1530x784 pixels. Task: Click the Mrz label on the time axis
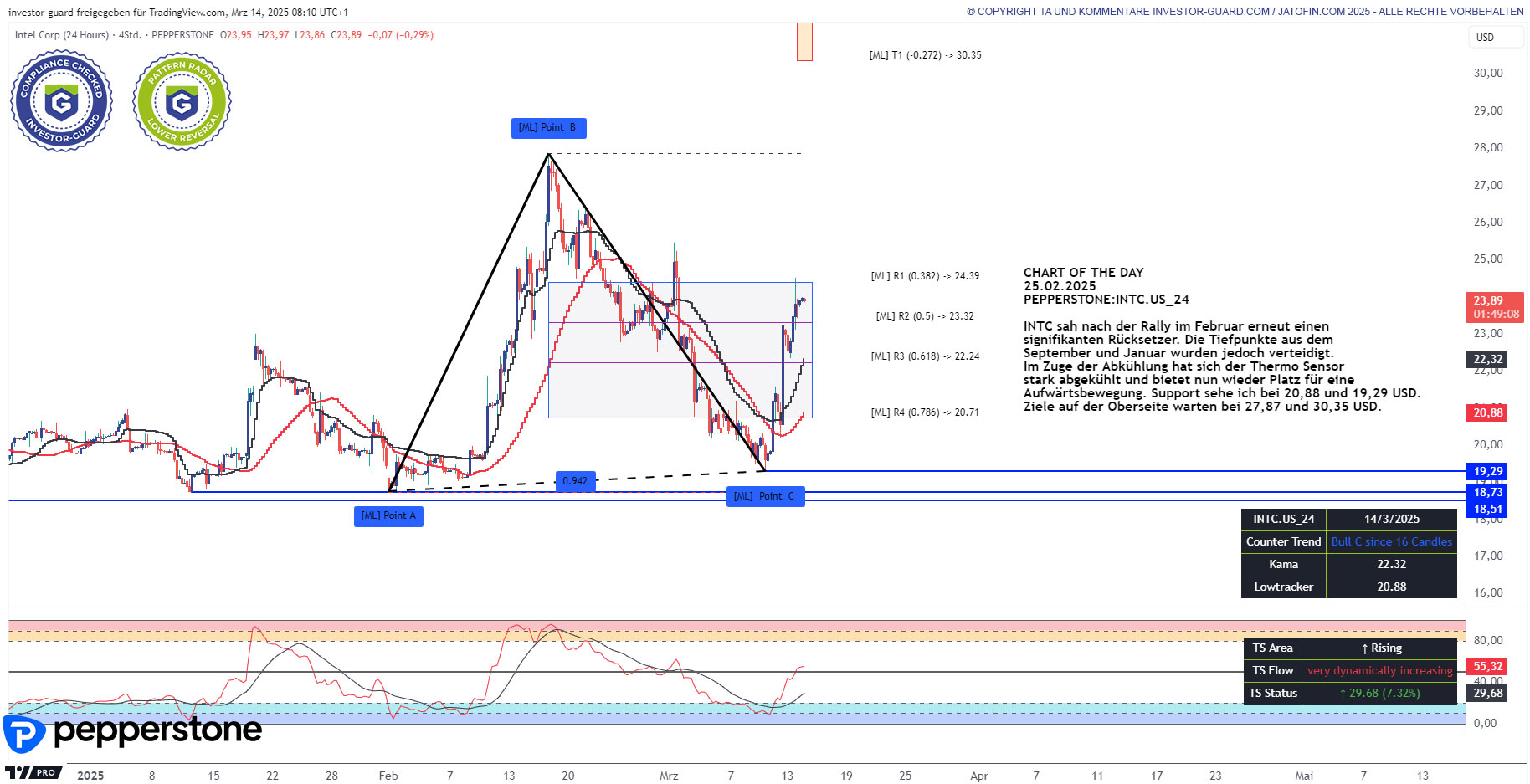[x=669, y=776]
